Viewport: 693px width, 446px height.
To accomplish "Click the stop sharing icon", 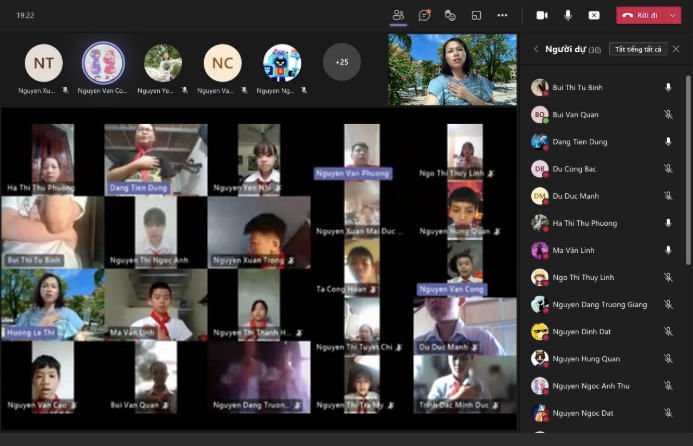I will (594, 15).
